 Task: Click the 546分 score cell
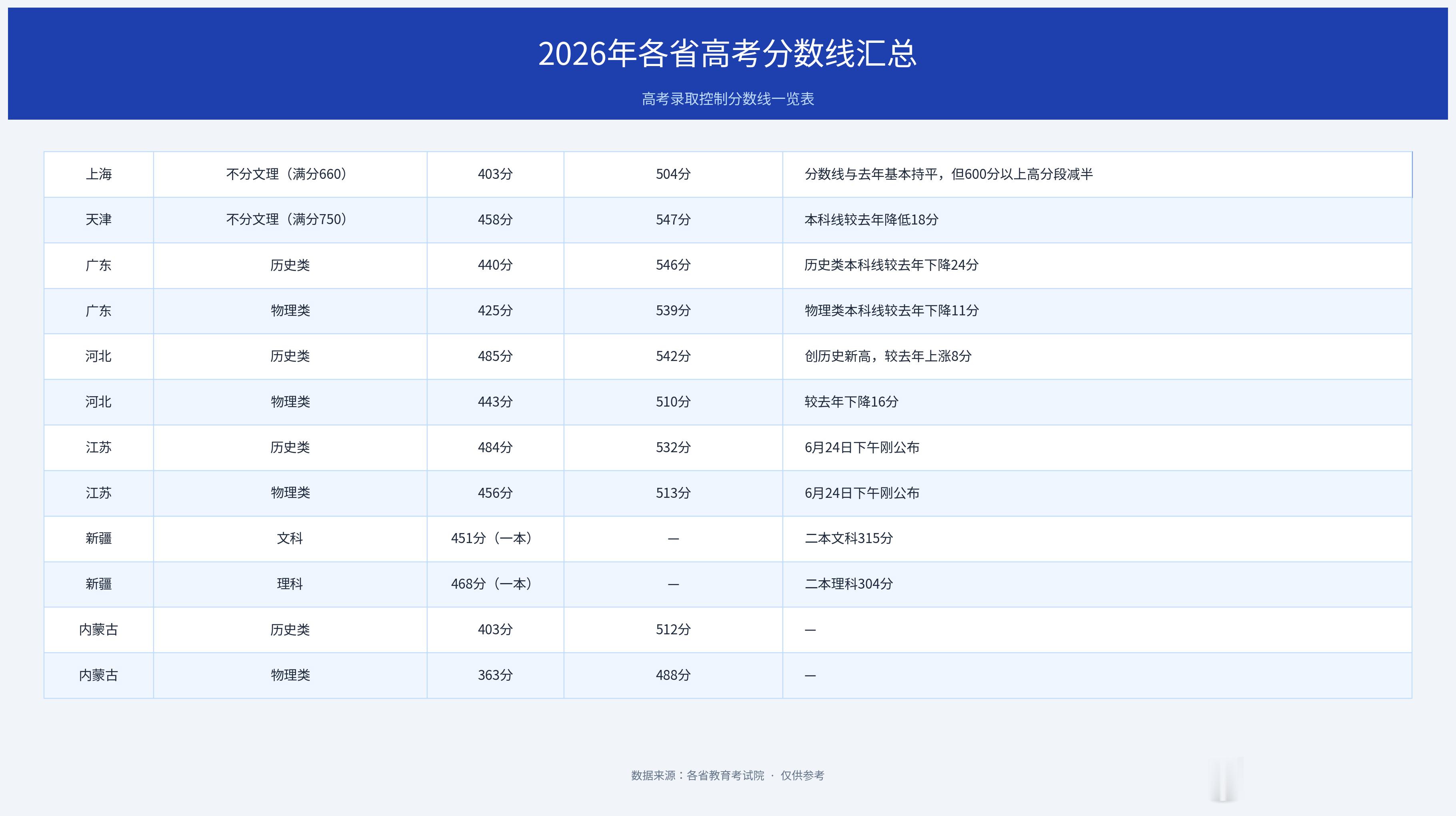point(673,265)
